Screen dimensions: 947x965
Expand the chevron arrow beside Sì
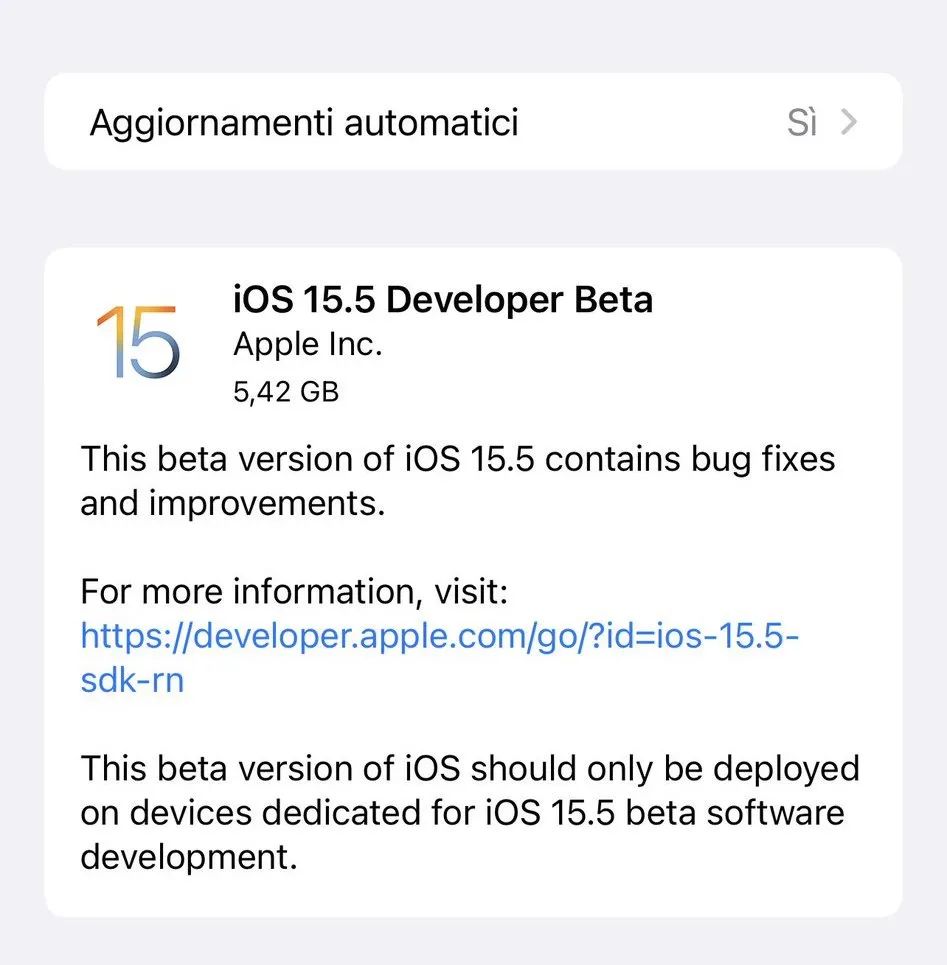coord(849,123)
